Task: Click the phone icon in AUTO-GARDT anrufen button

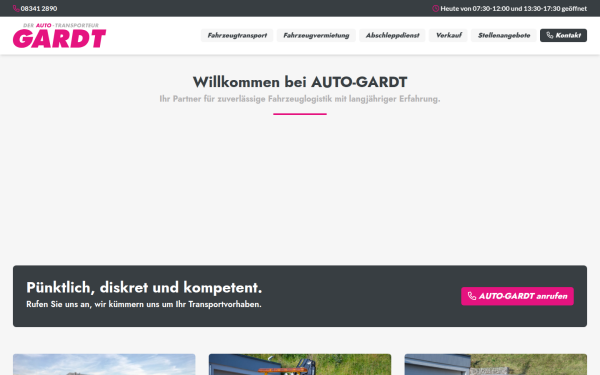Action: 472,296
